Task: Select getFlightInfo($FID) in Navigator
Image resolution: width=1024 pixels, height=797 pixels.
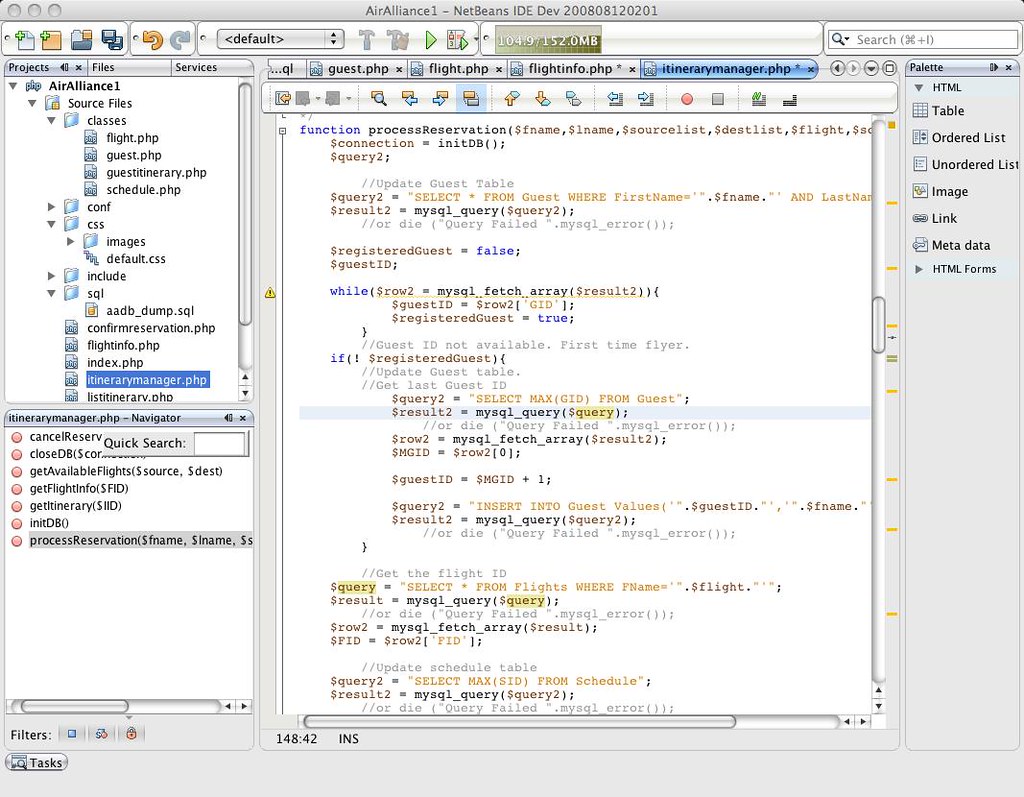Action: click(x=78, y=489)
